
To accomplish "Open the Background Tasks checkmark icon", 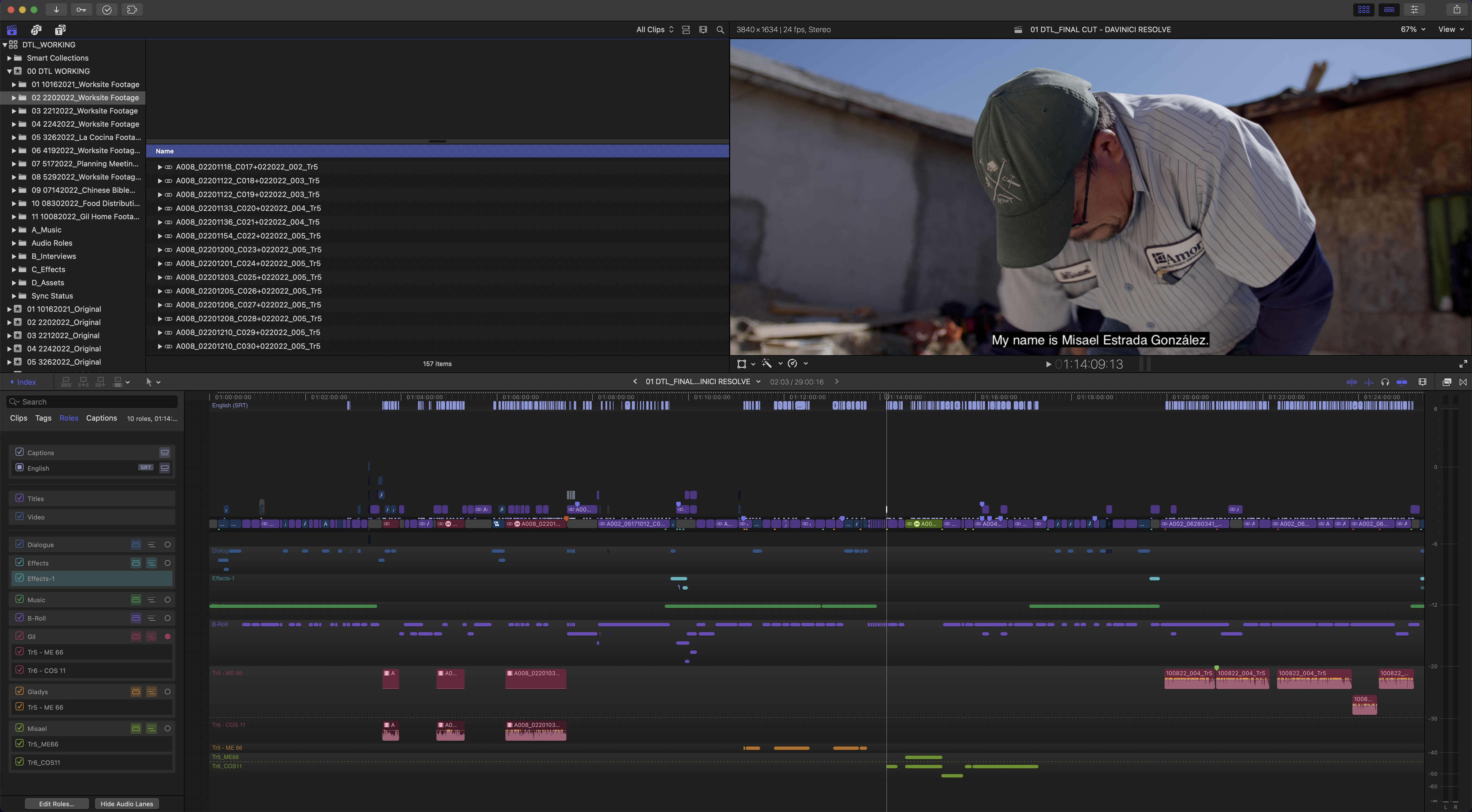I will pos(107,10).
